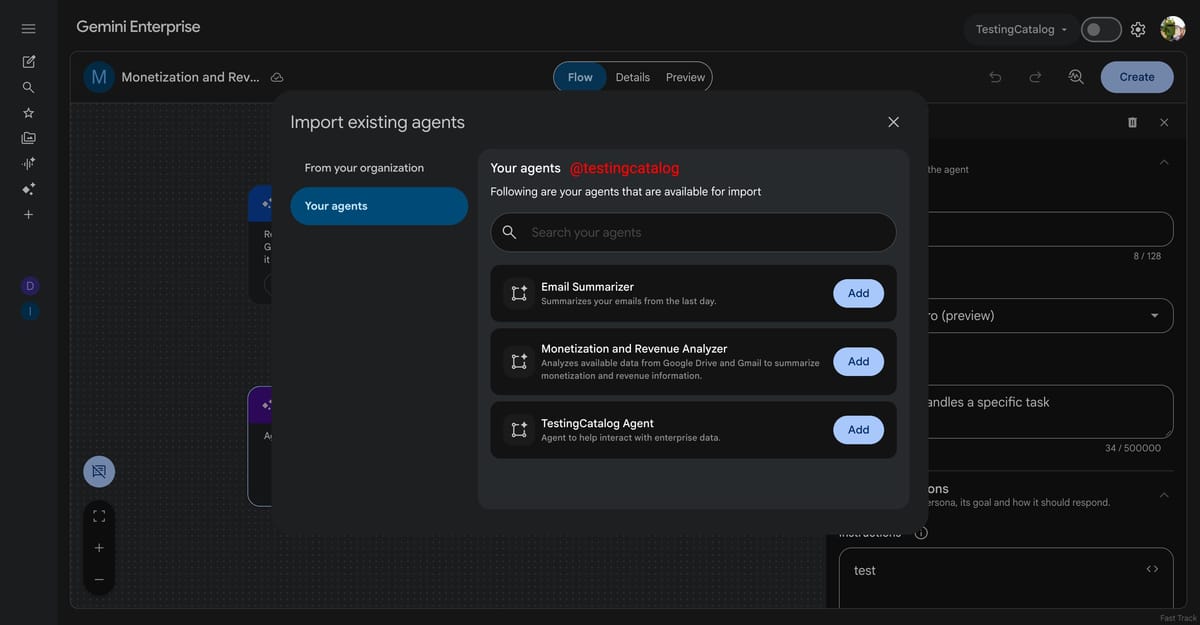Zoom in the canvas with plus
Viewport: 1200px width, 625px height.
(99, 548)
